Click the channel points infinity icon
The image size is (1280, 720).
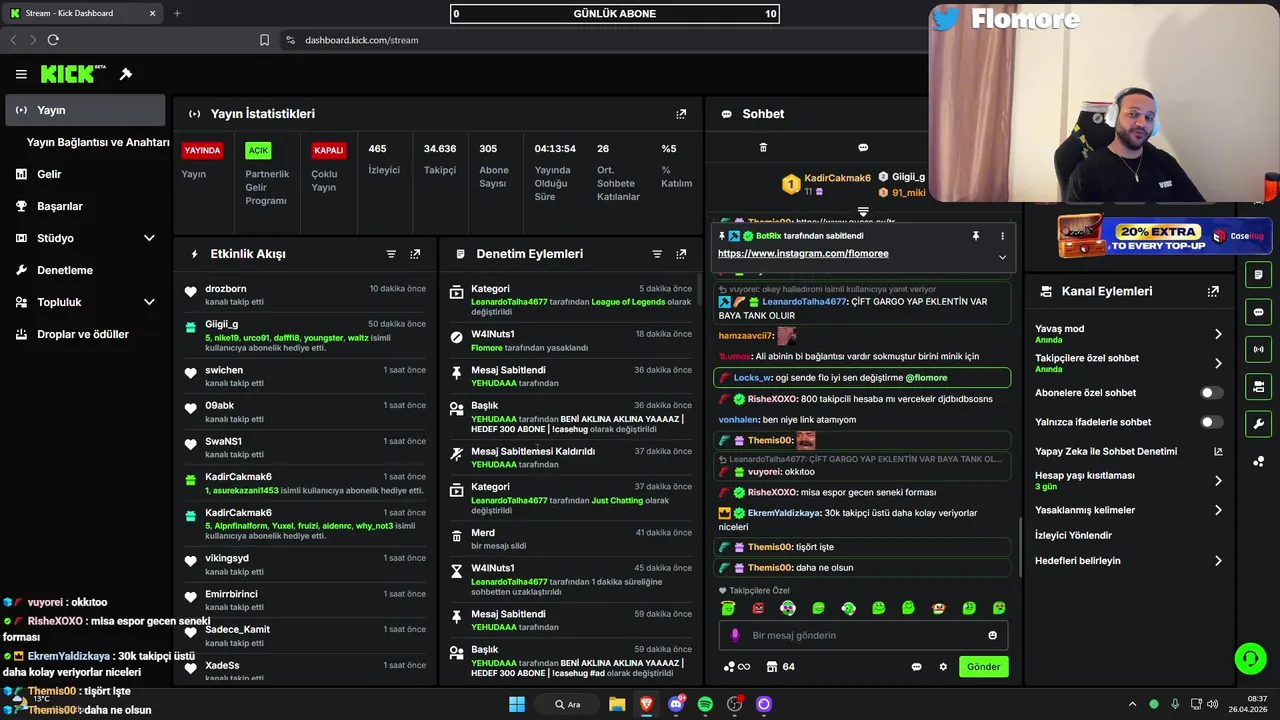click(x=736, y=667)
